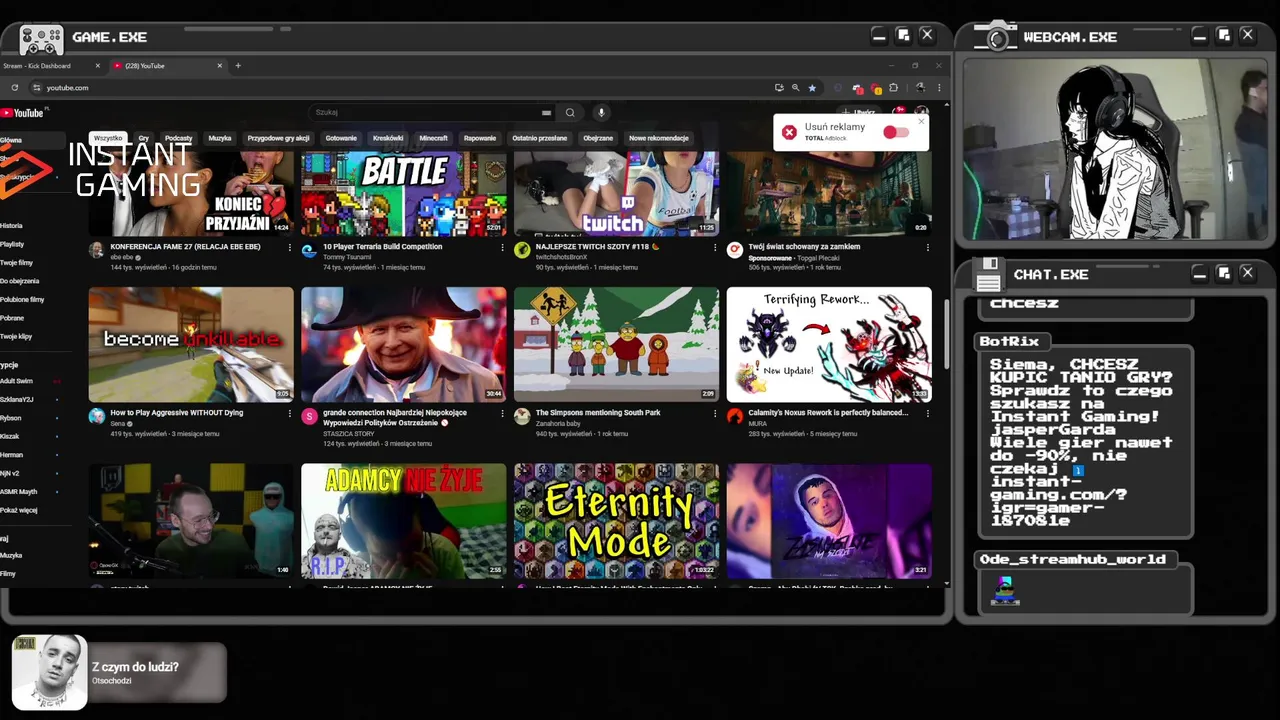
Task: Open options for the Topgal Plecaki sponsored ad
Action: pyautogui.click(x=927, y=247)
